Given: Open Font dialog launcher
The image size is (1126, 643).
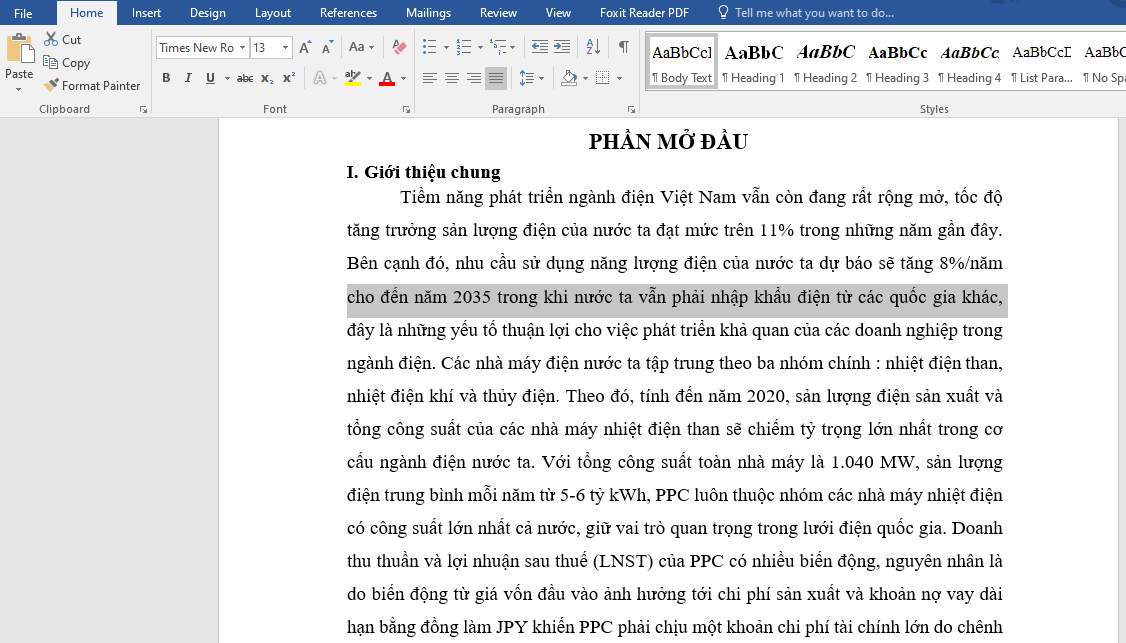Looking at the screenshot, I should point(406,110).
